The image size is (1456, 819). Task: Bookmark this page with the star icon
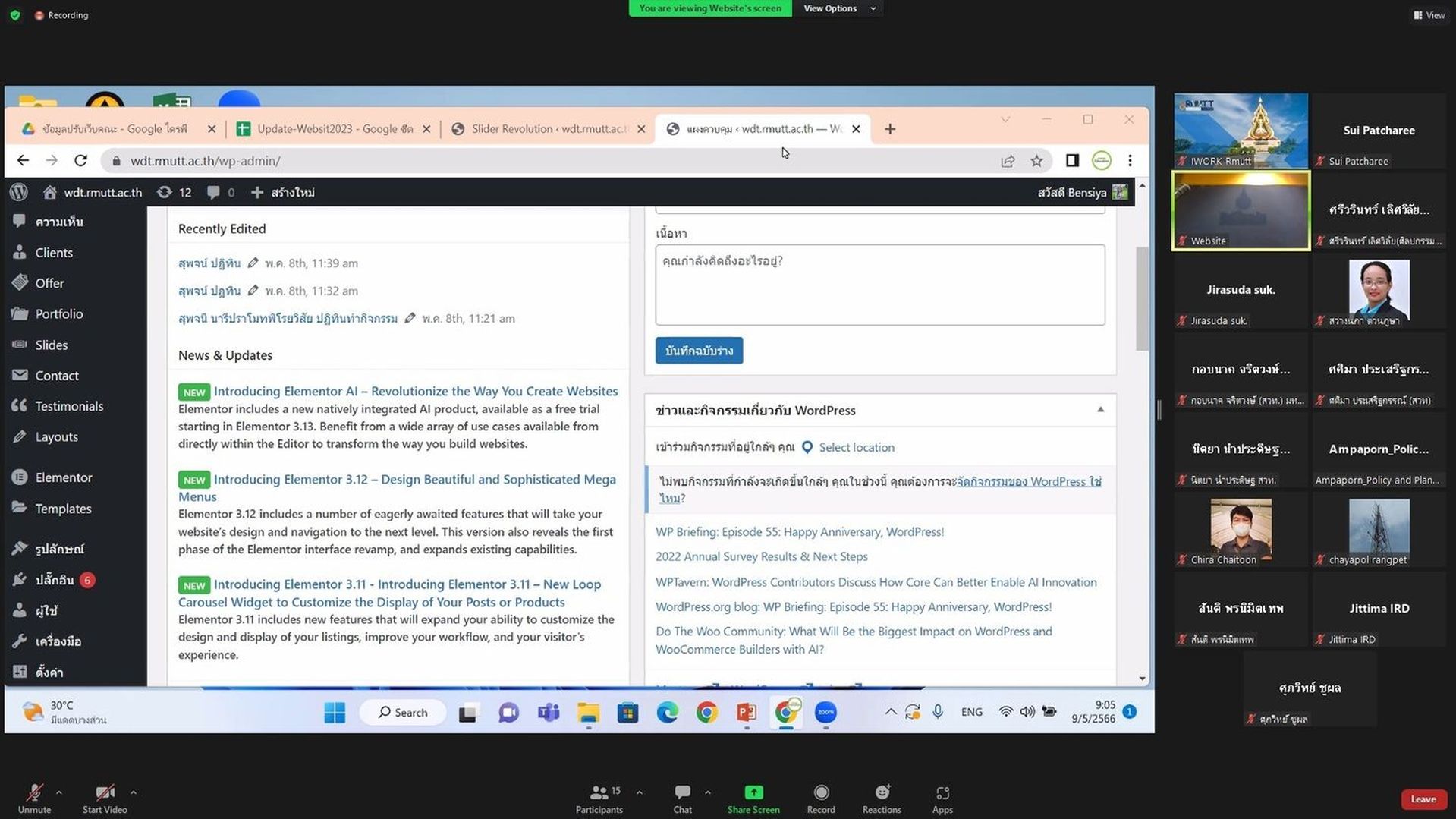pos(1036,160)
